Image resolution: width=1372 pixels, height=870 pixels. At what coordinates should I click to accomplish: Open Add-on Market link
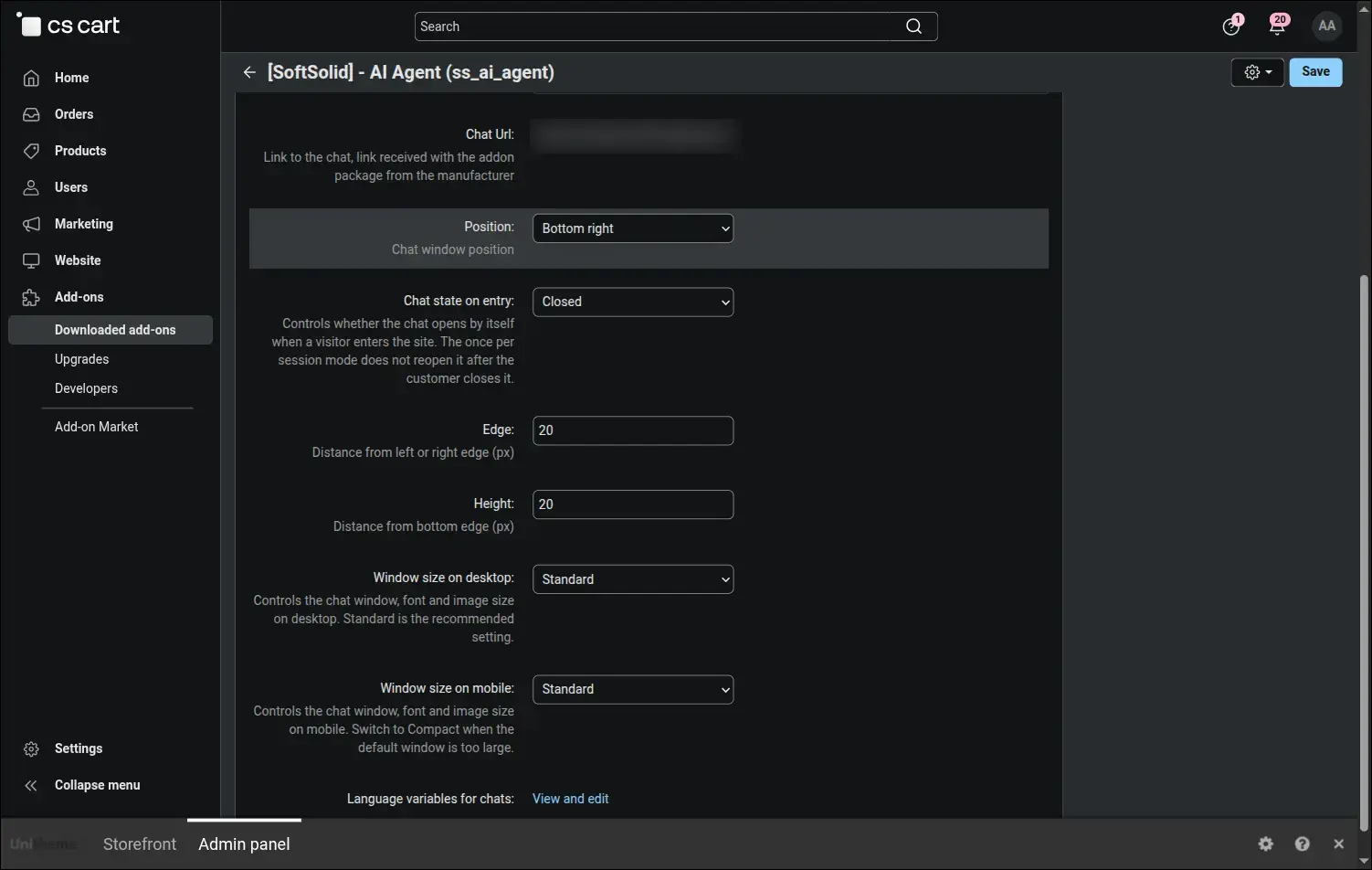[x=97, y=427]
